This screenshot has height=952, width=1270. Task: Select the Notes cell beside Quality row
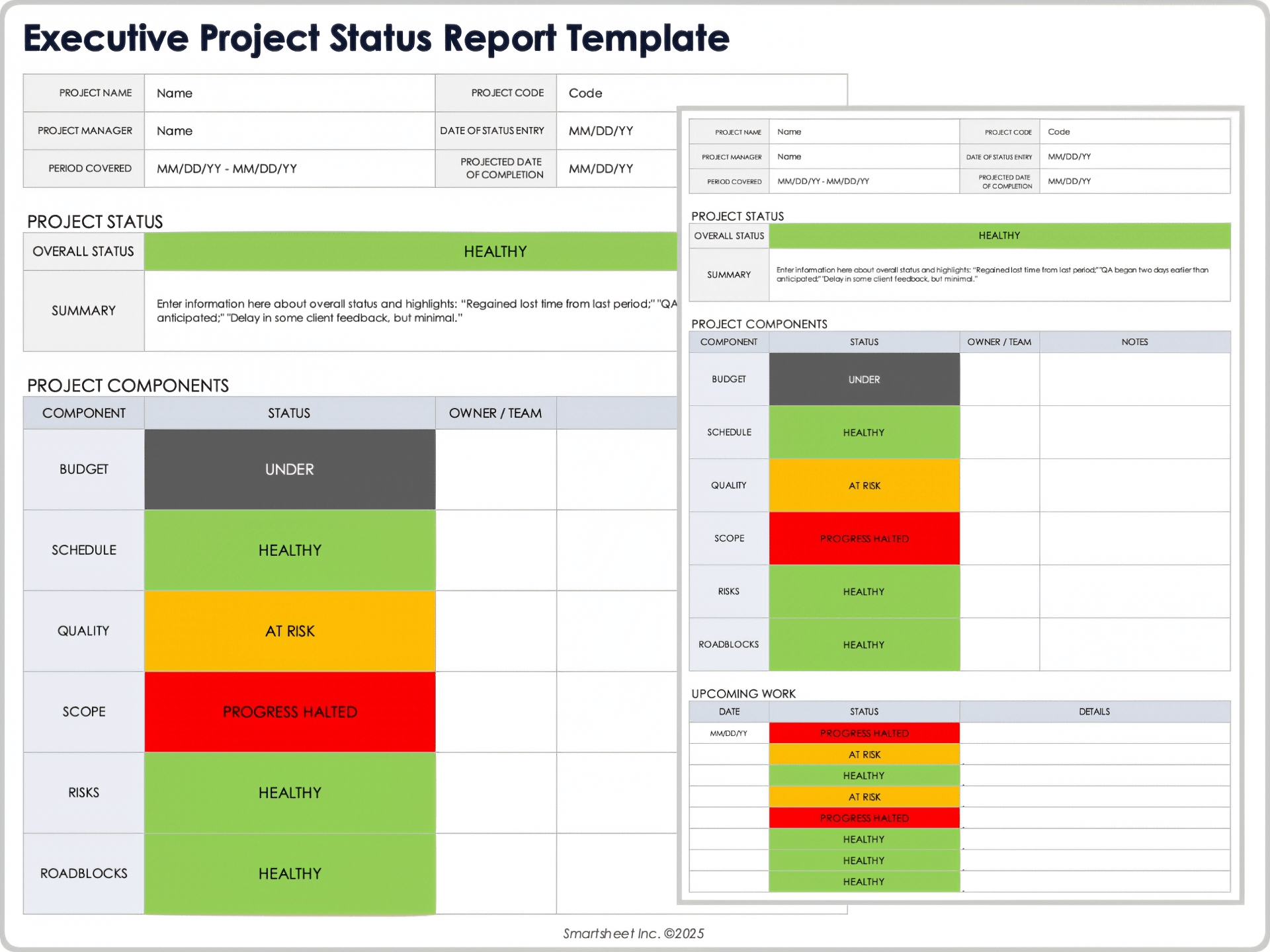click(x=1135, y=485)
